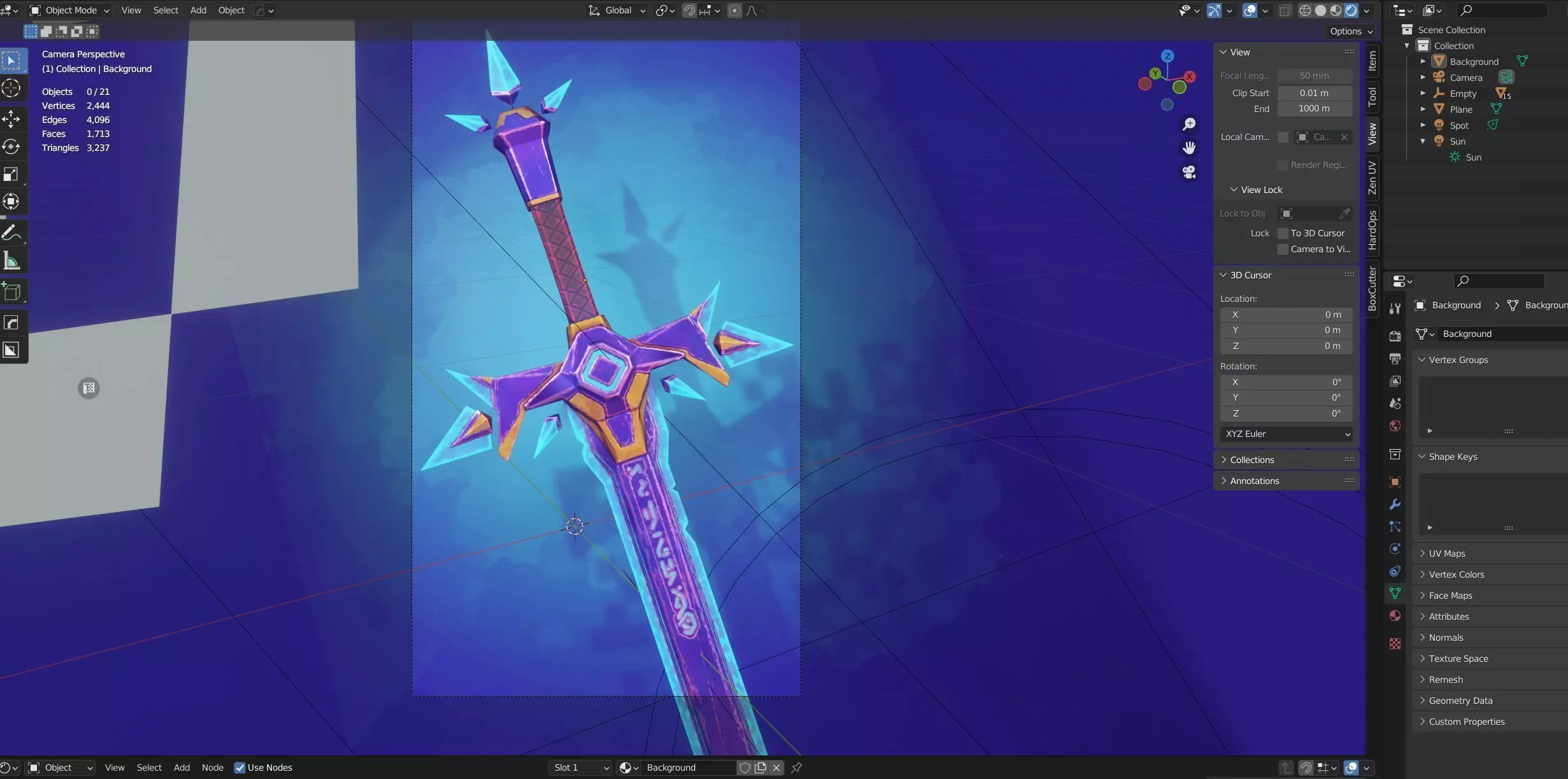Viewport: 1568px width, 779px height.
Task: Toggle the Use Nodes checkbox
Action: point(240,768)
